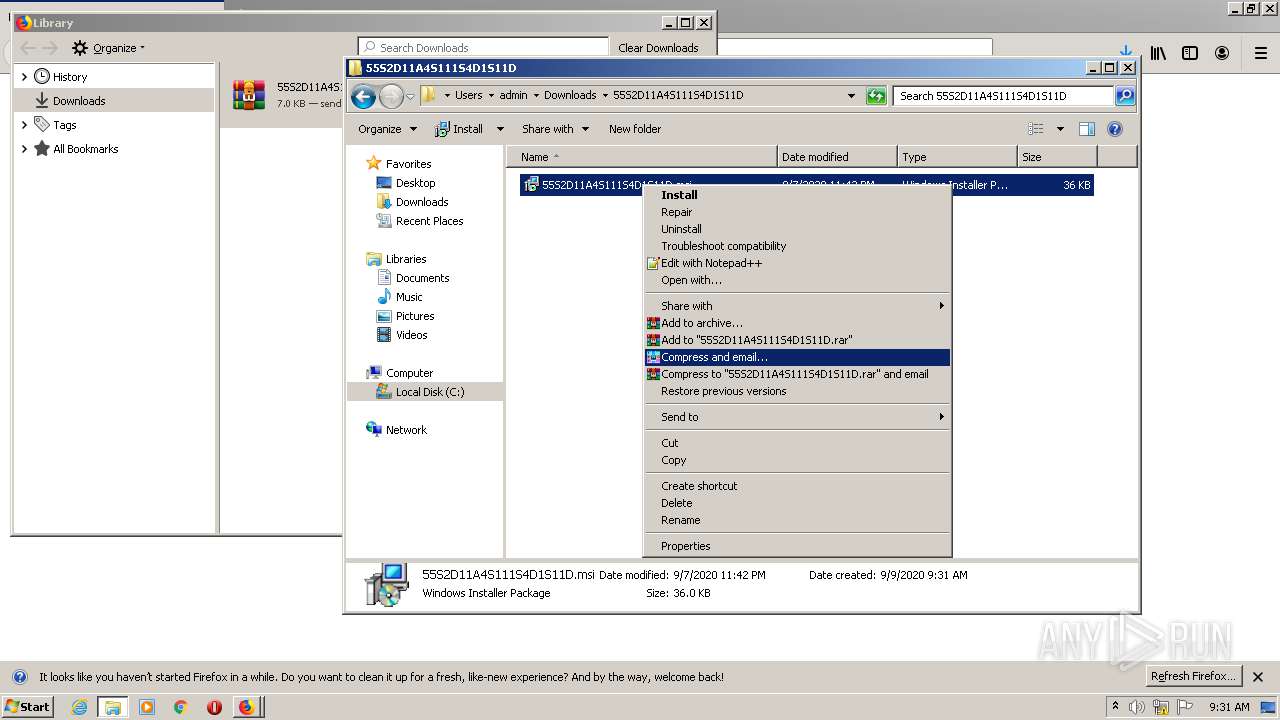This screenshot has height=720, width=1280.
Task: Click Clear Downloads in Library
Action: point(658,48)
